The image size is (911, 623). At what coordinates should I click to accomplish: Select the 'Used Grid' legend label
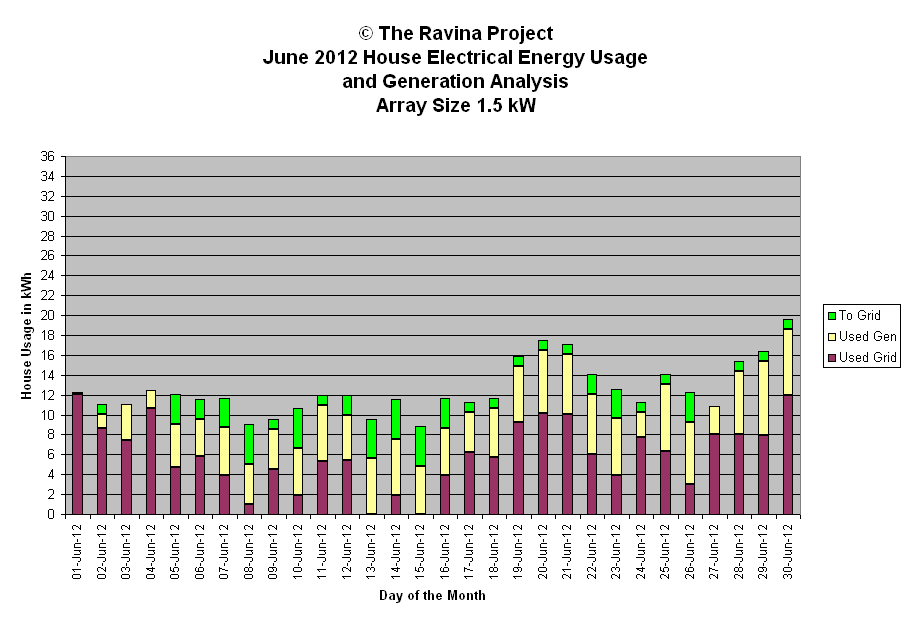tap(867, 357)
